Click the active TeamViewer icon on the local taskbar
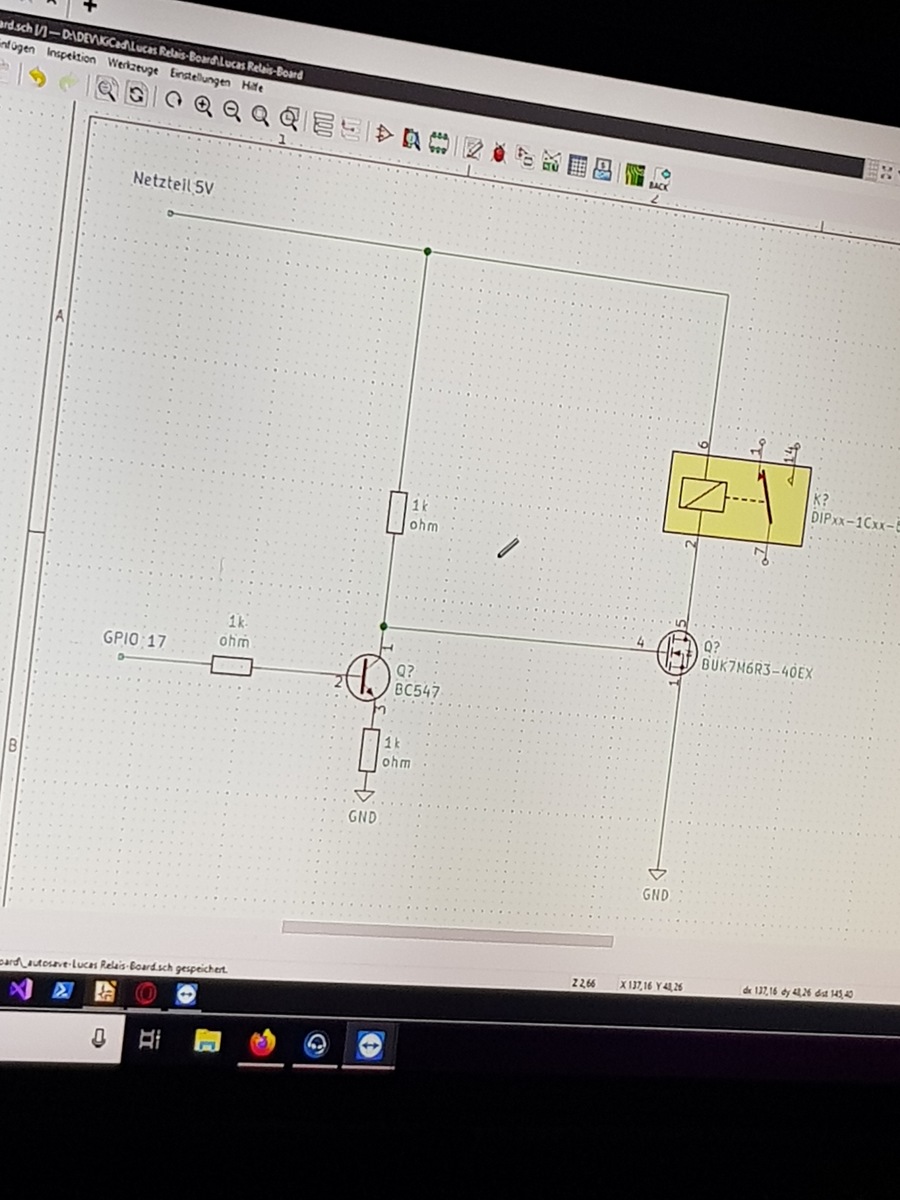 370,1046
